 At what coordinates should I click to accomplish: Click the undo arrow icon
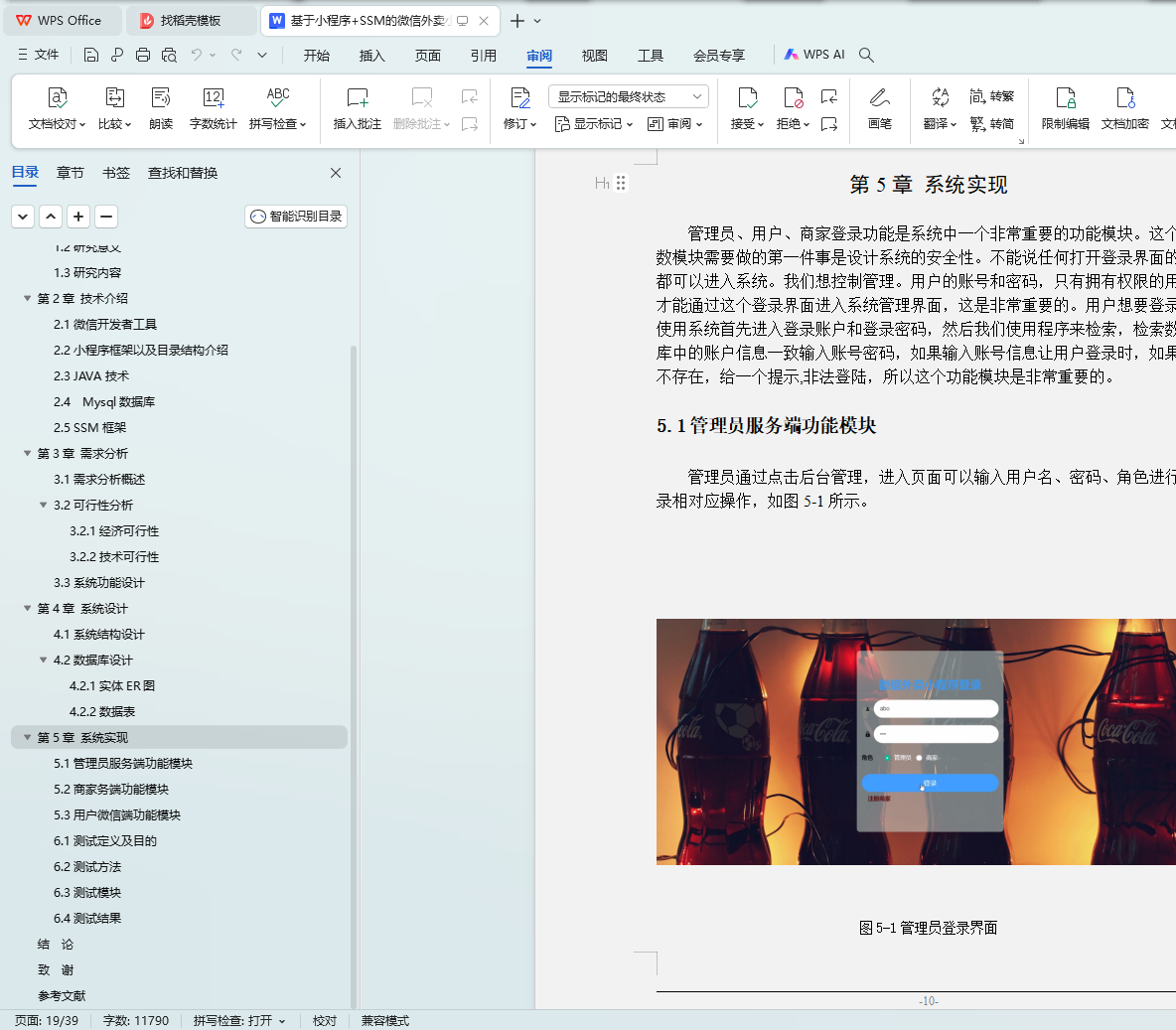197,55
